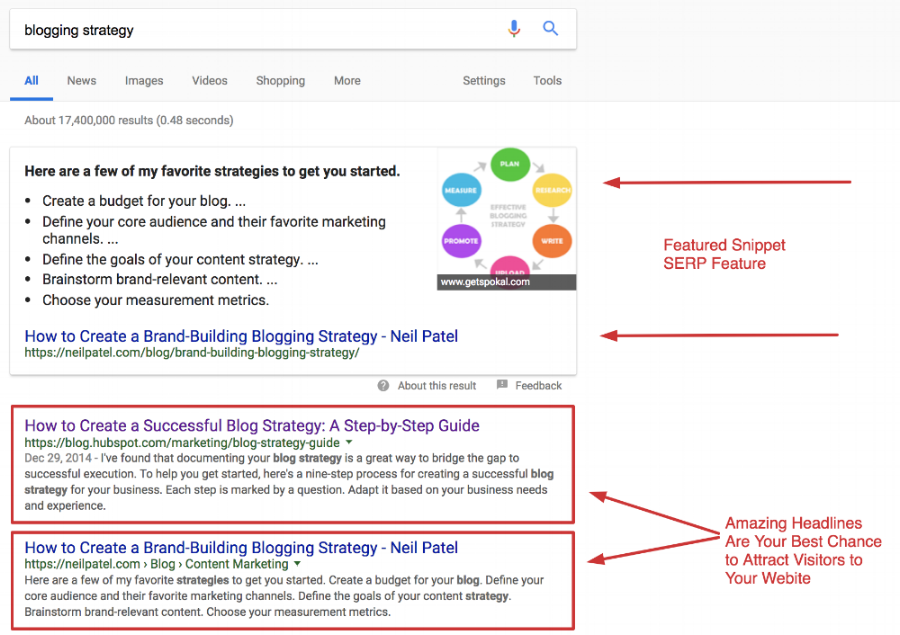Open the featured snippet blogging strategy image

(x=507, y=218)
